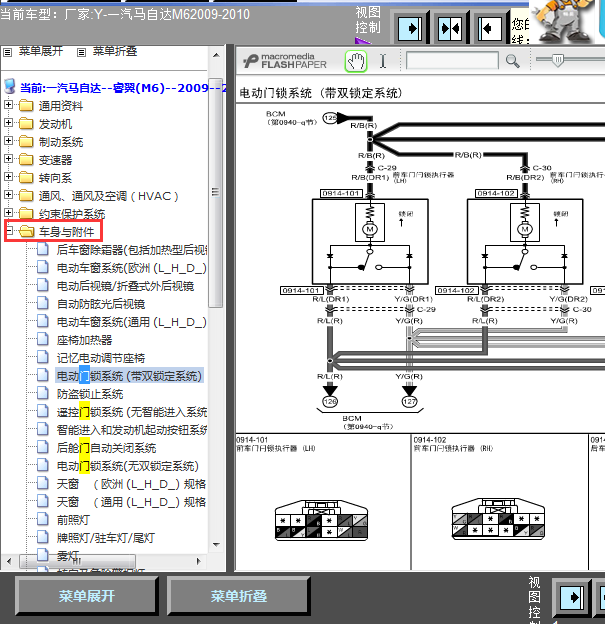The width and height of the screenshot is (605, 624).
Task: Expand the 约束保护系统 tree node
Action: click(x=8, y=212)
